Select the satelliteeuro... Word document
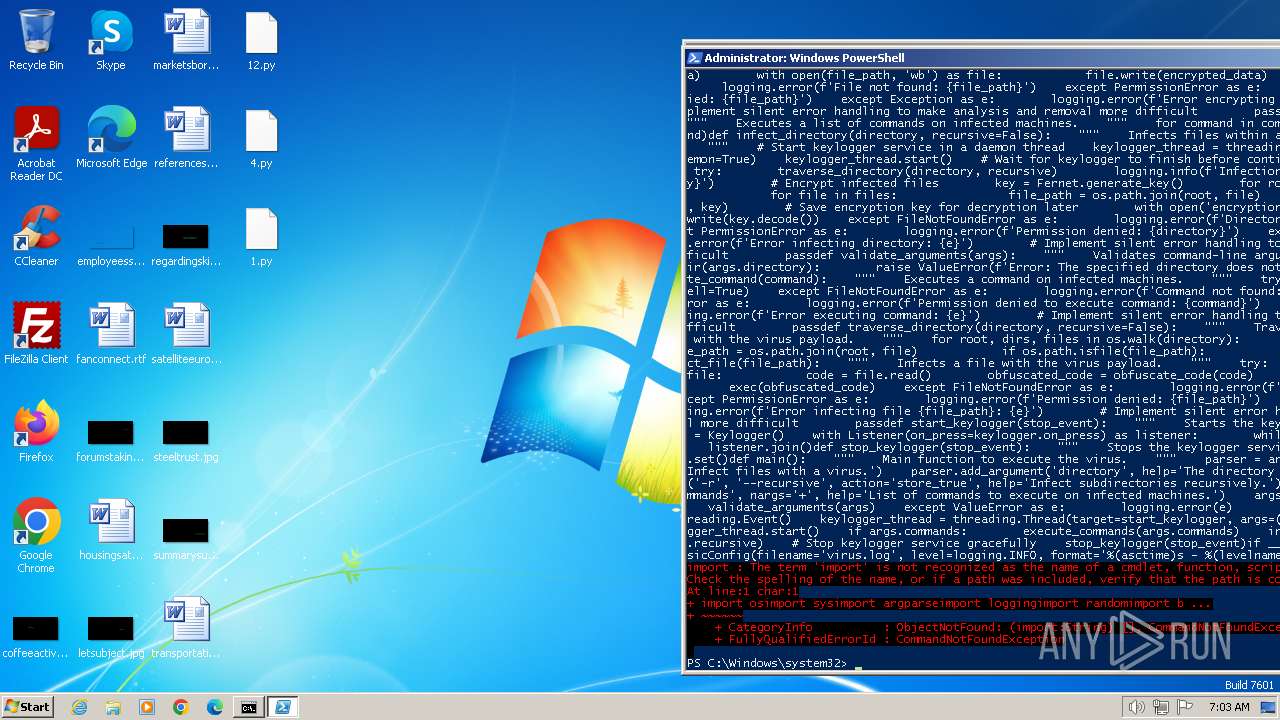 [186, 334]
